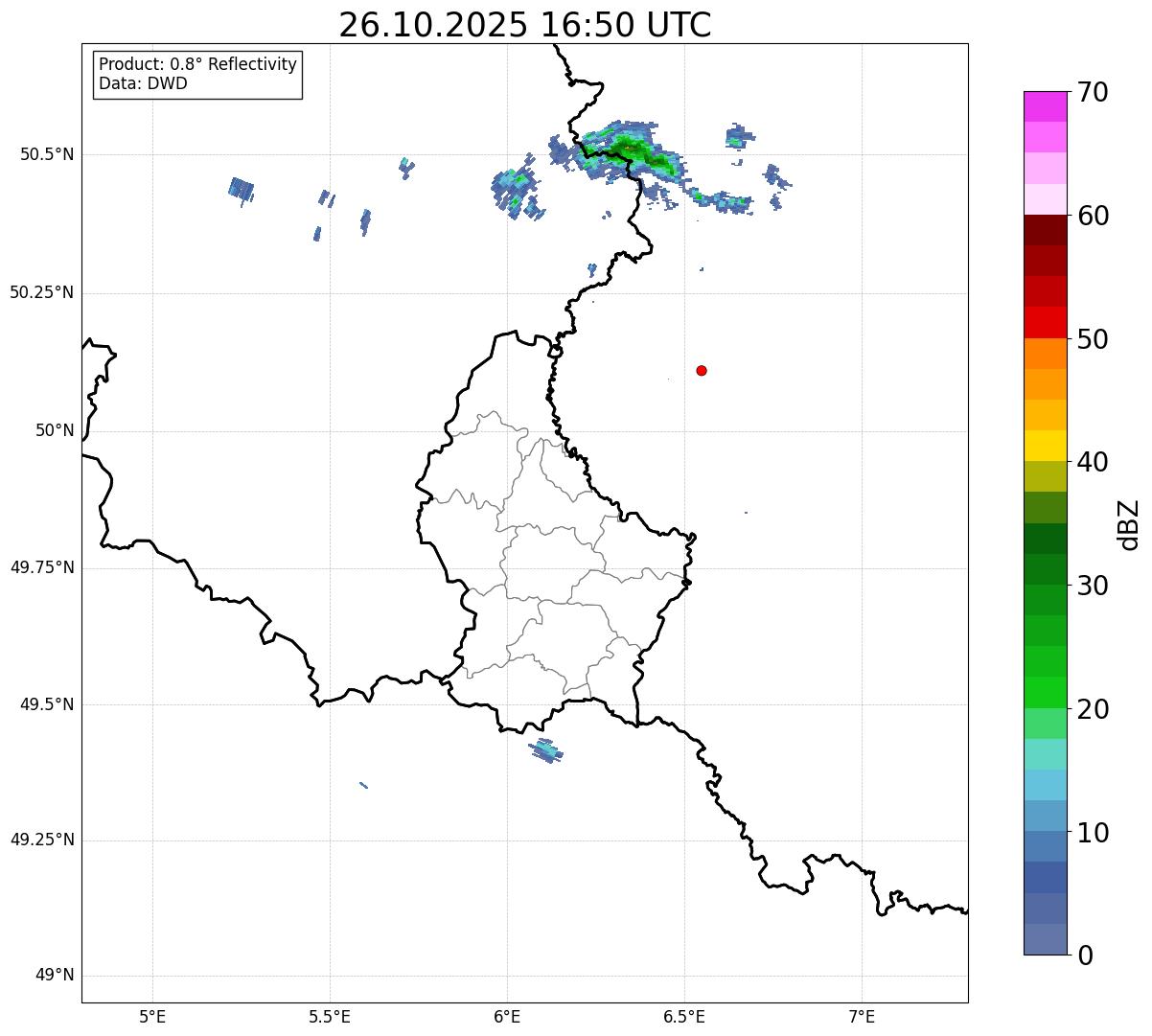The height and width of the screenshot is (1036, 1152).
Task: Click the 6°E longitude label
Action: coord(507,1017)
